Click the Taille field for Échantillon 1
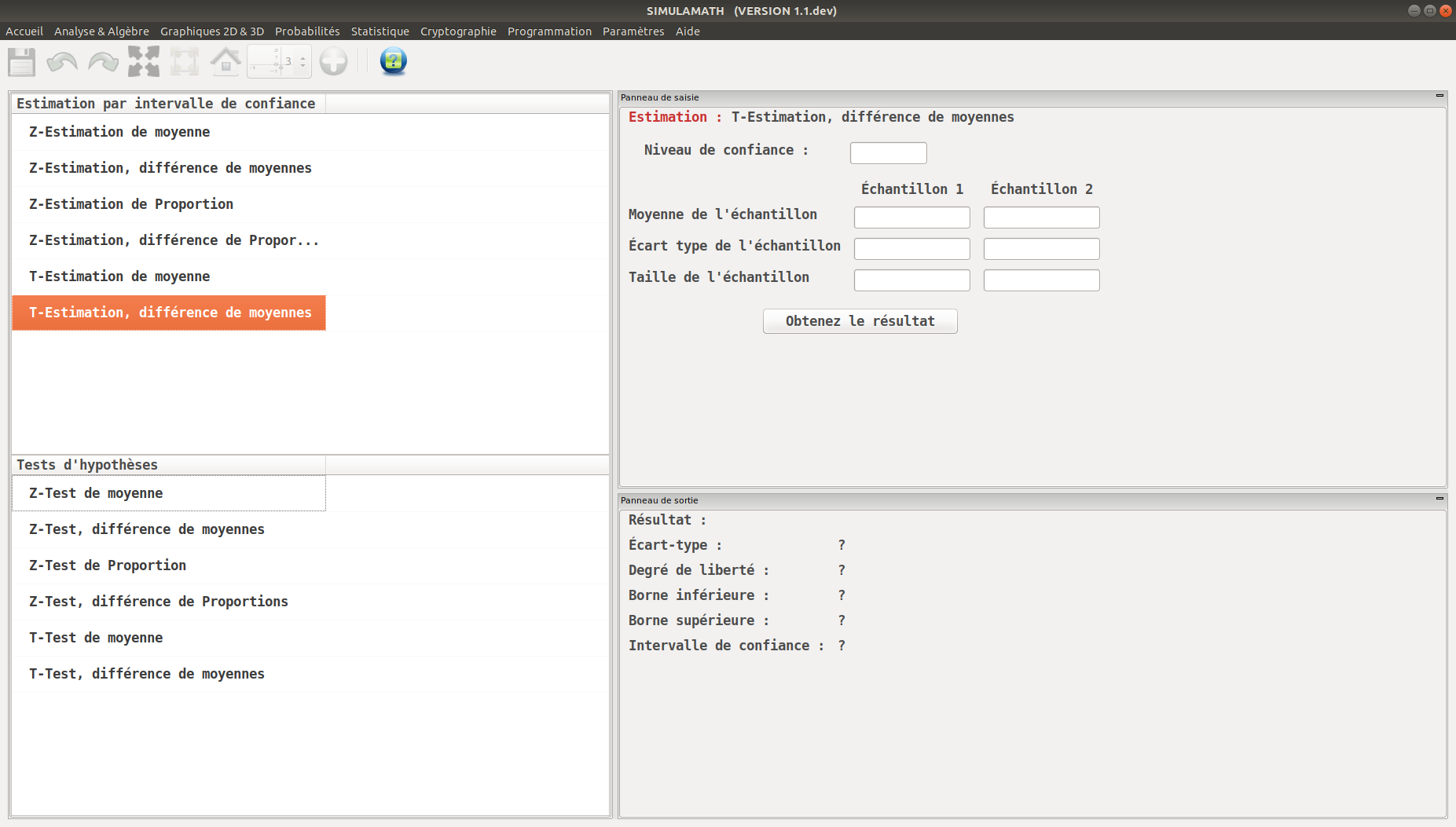Screen dimensions: 1456x827 point(911,280)
